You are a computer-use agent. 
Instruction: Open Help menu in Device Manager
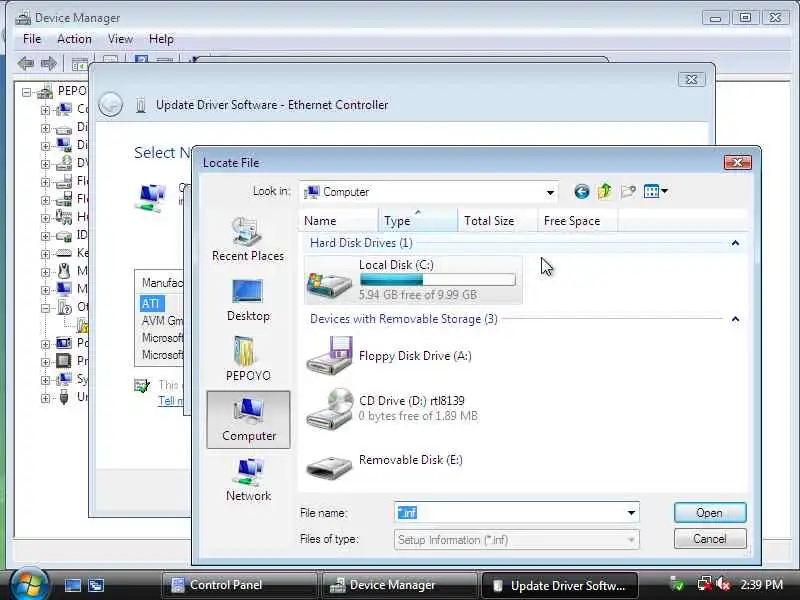point(161,39)
